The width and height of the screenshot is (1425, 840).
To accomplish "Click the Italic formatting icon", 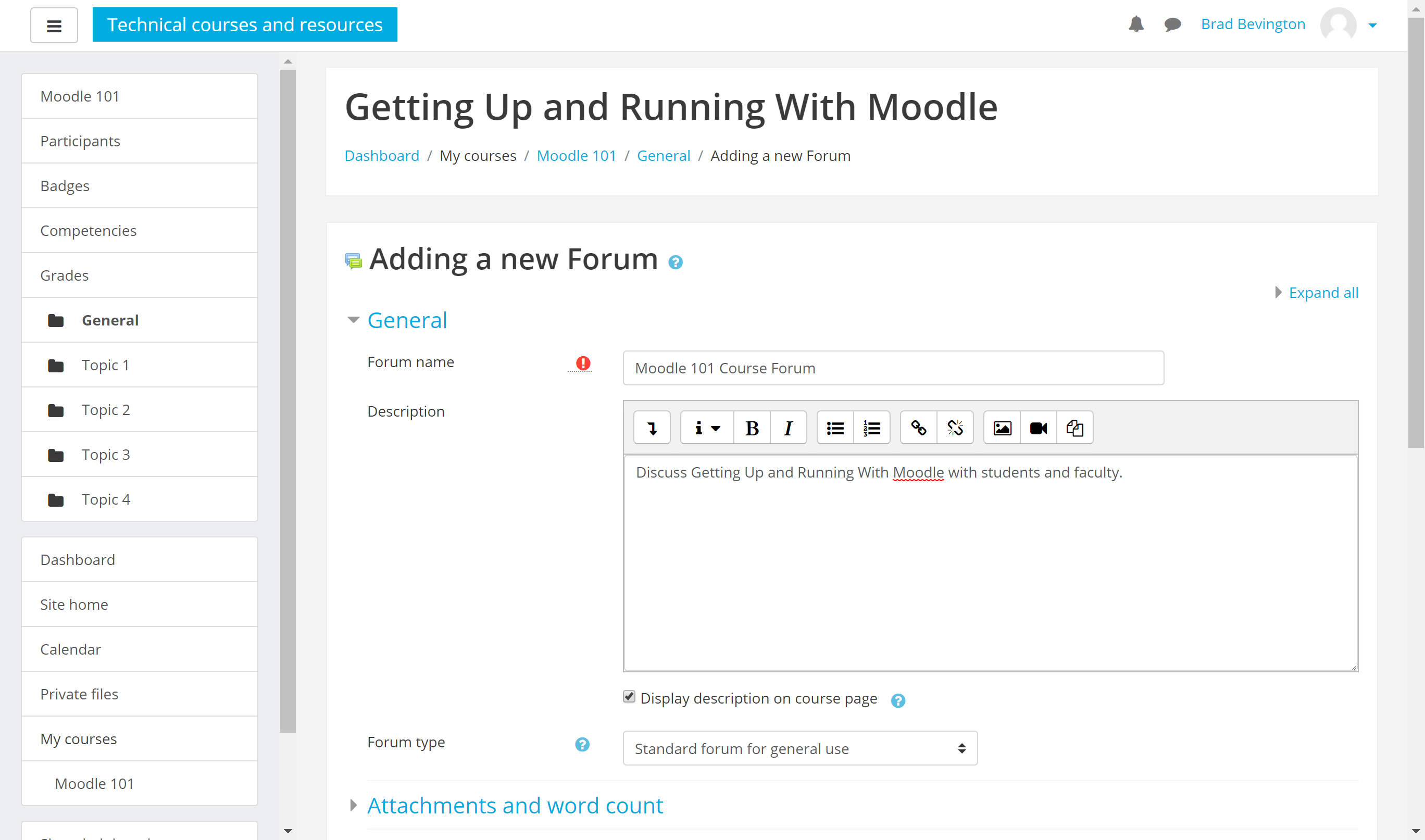I will pos(788,428).
